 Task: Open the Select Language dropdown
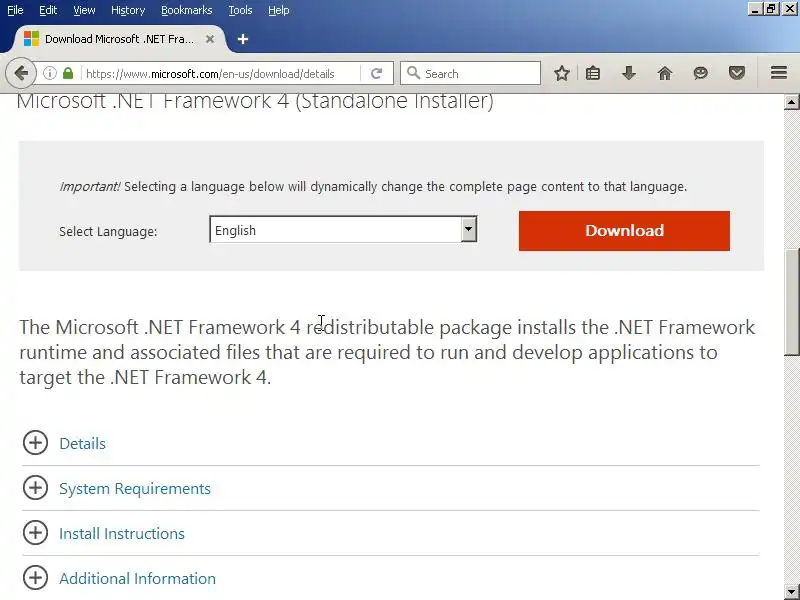pos(343,230)
